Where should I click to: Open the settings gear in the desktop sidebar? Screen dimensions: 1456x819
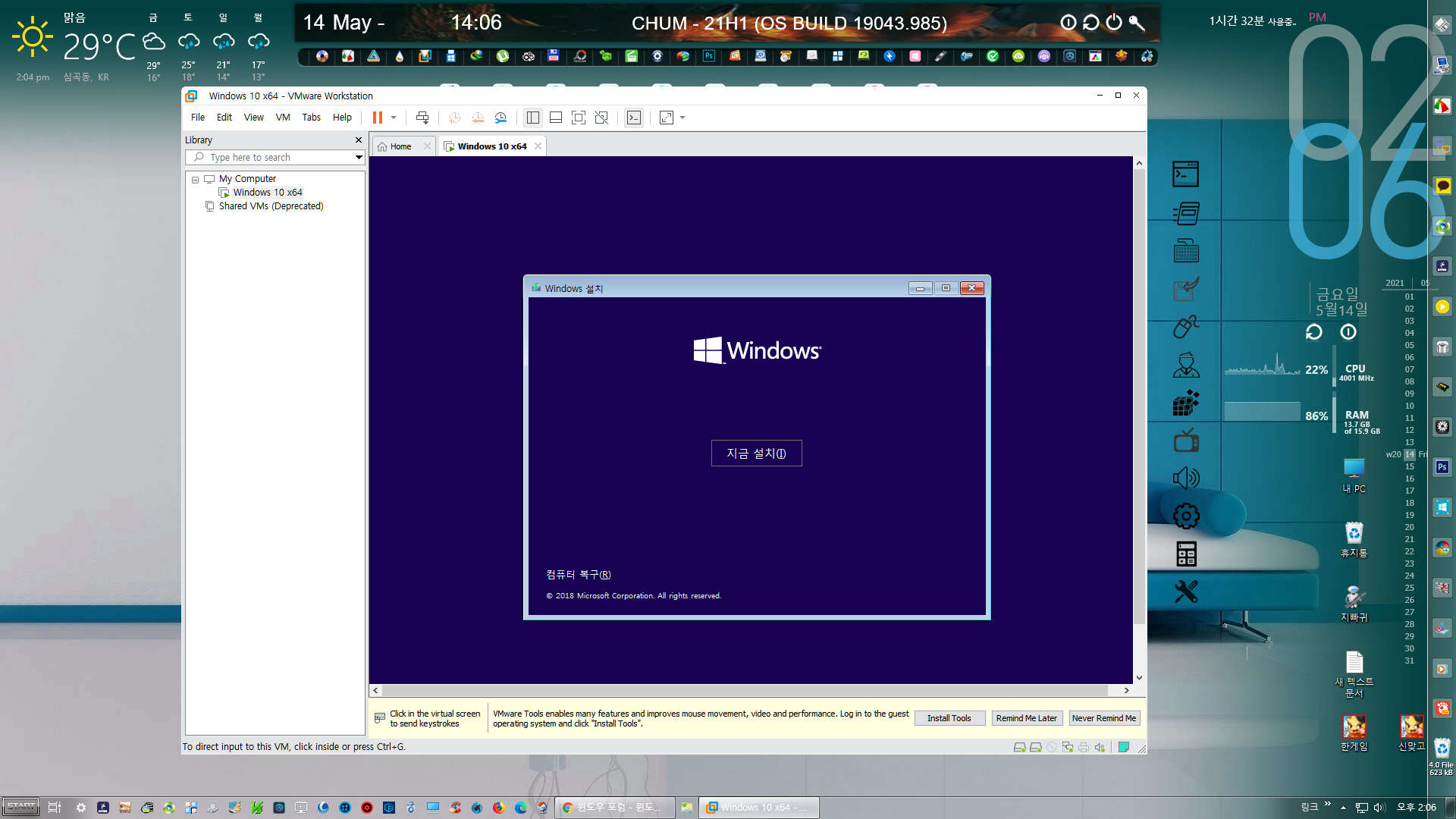click(1186, 516)
